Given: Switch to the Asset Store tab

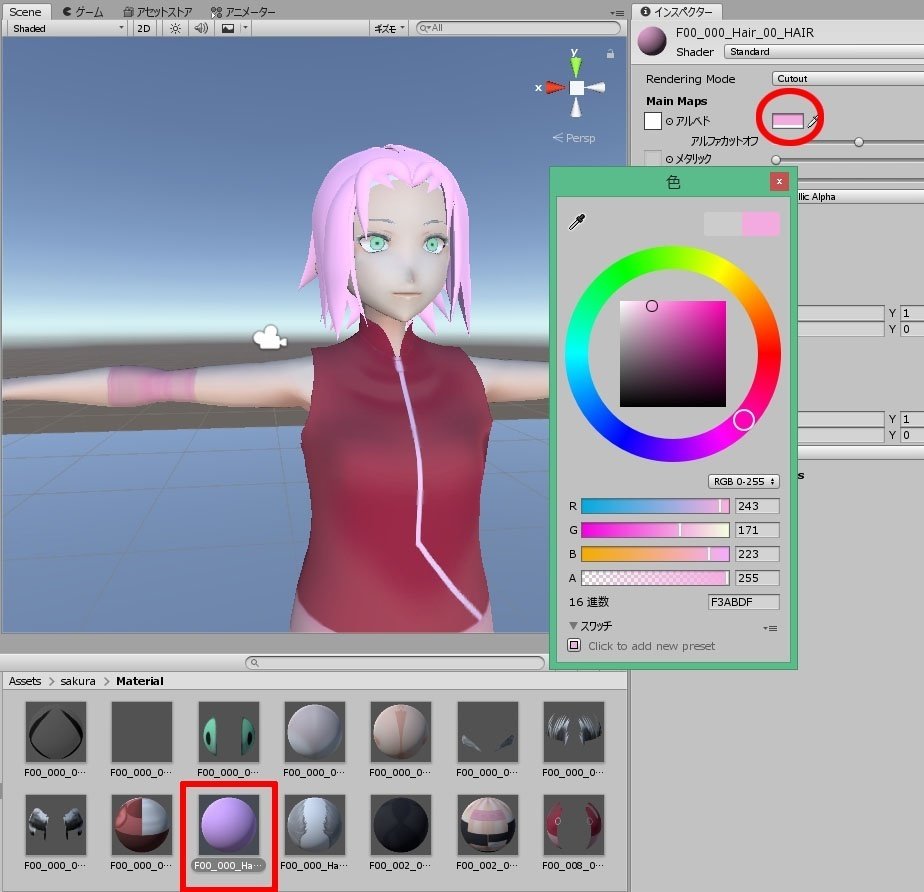Looking at the screenshot, I should [157, 12].
